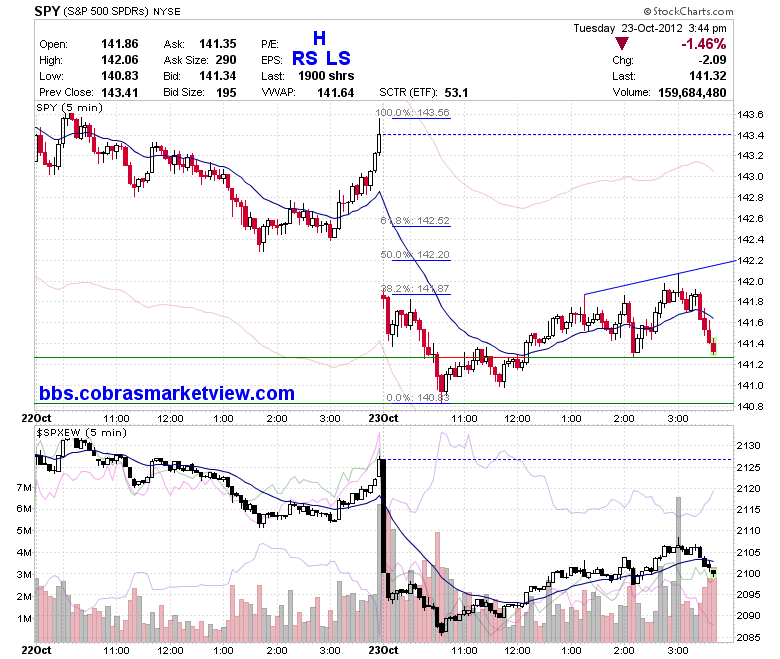Select the Ask price 141.35
The width and height of the screenshot is (780, 659).
tap(218, 44)
